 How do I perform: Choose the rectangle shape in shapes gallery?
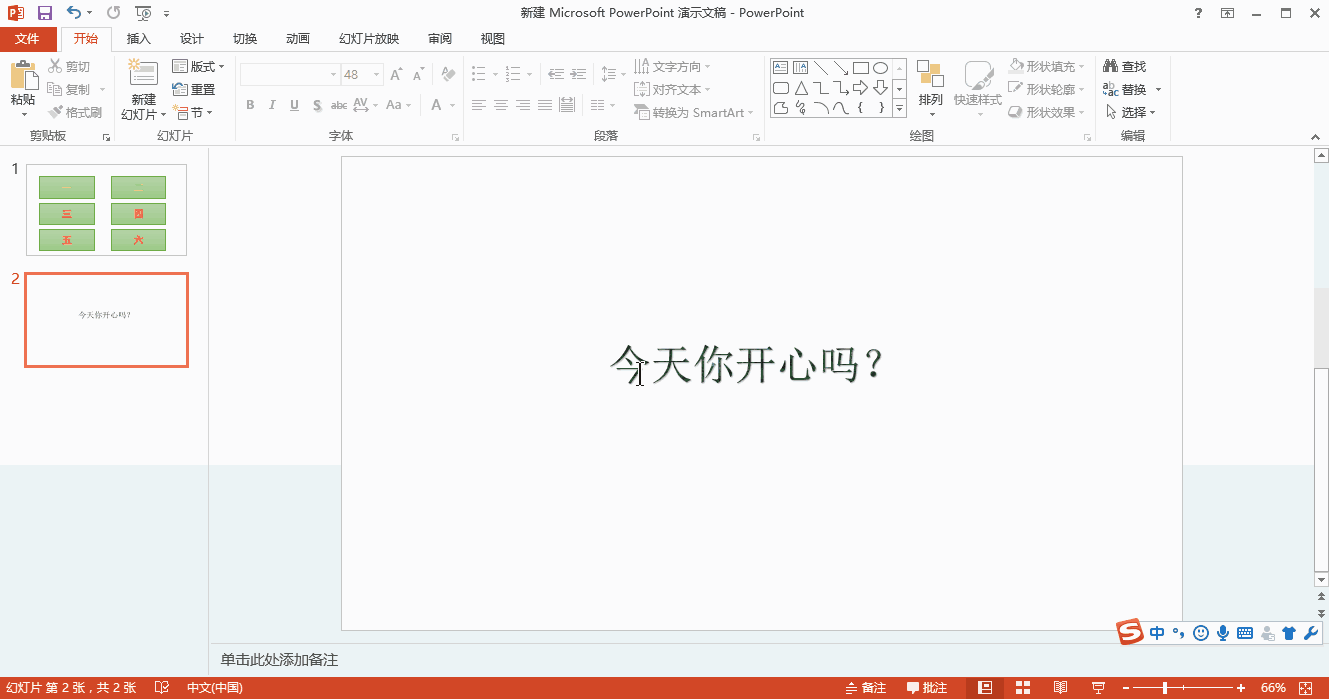click(860, 68)
